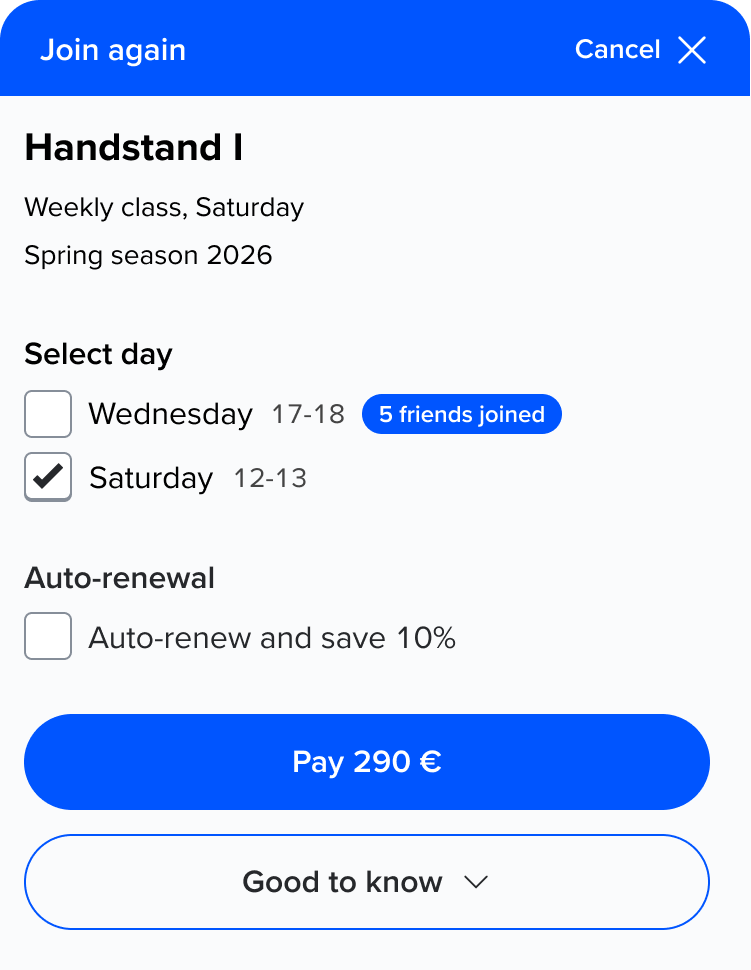Click the Select day heading
Screen dimensions: 751x970
point(98,354)
